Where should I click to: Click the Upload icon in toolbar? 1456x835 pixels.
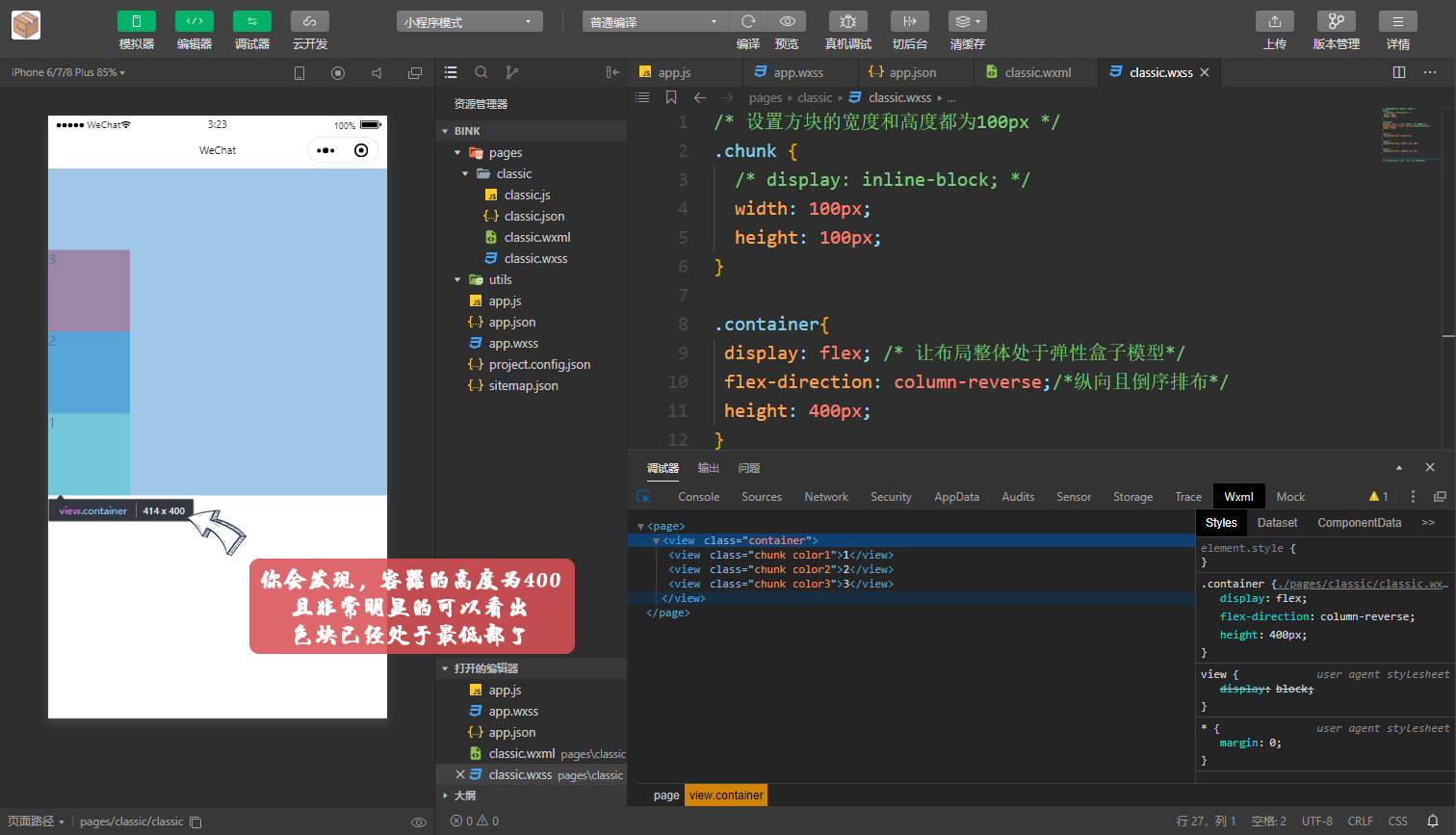[1274, 21]
